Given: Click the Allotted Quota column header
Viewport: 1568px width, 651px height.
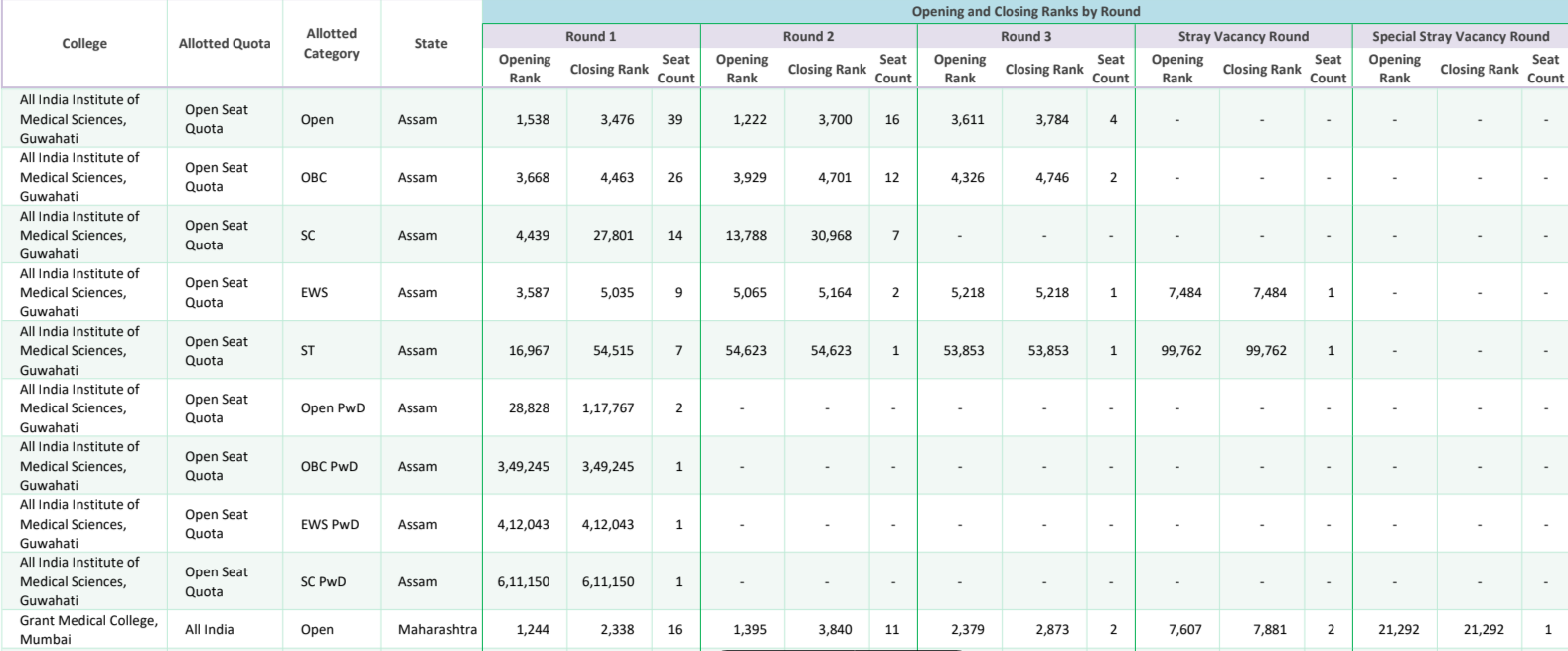Looking at the screenshot, I should [x=225, y=44].
